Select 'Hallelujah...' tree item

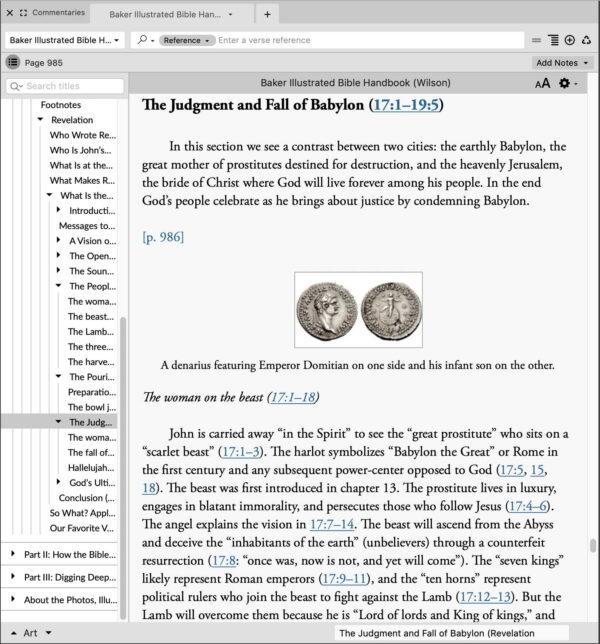91,467
